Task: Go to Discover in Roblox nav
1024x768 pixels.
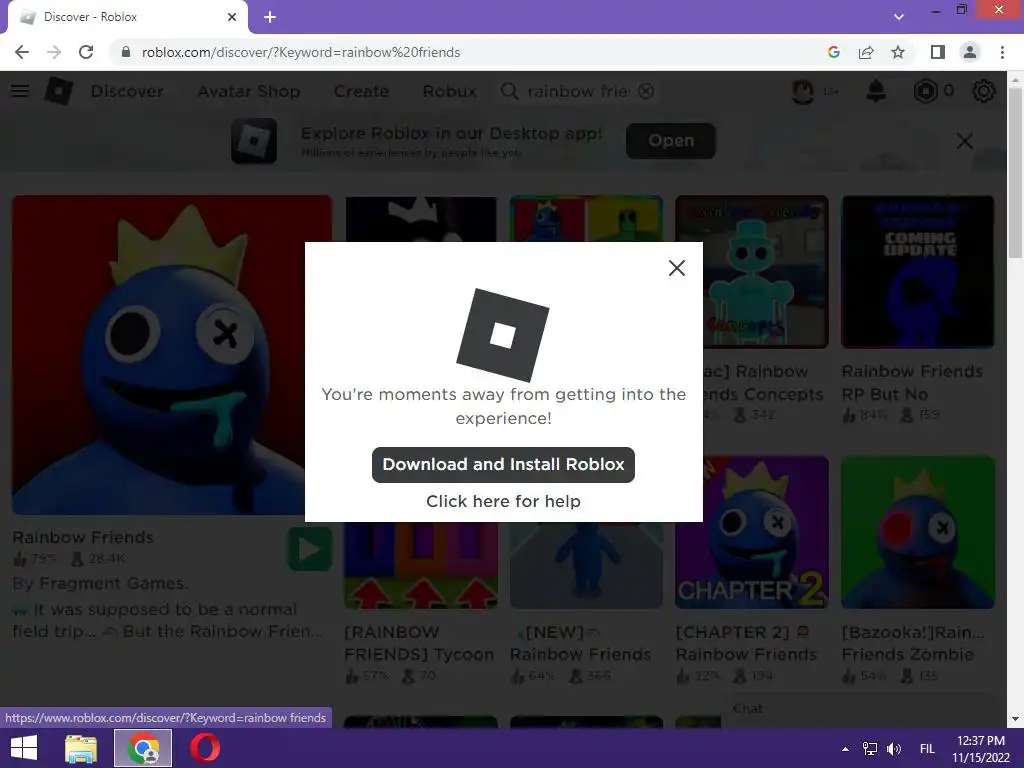Action: [x=127, y=91]
